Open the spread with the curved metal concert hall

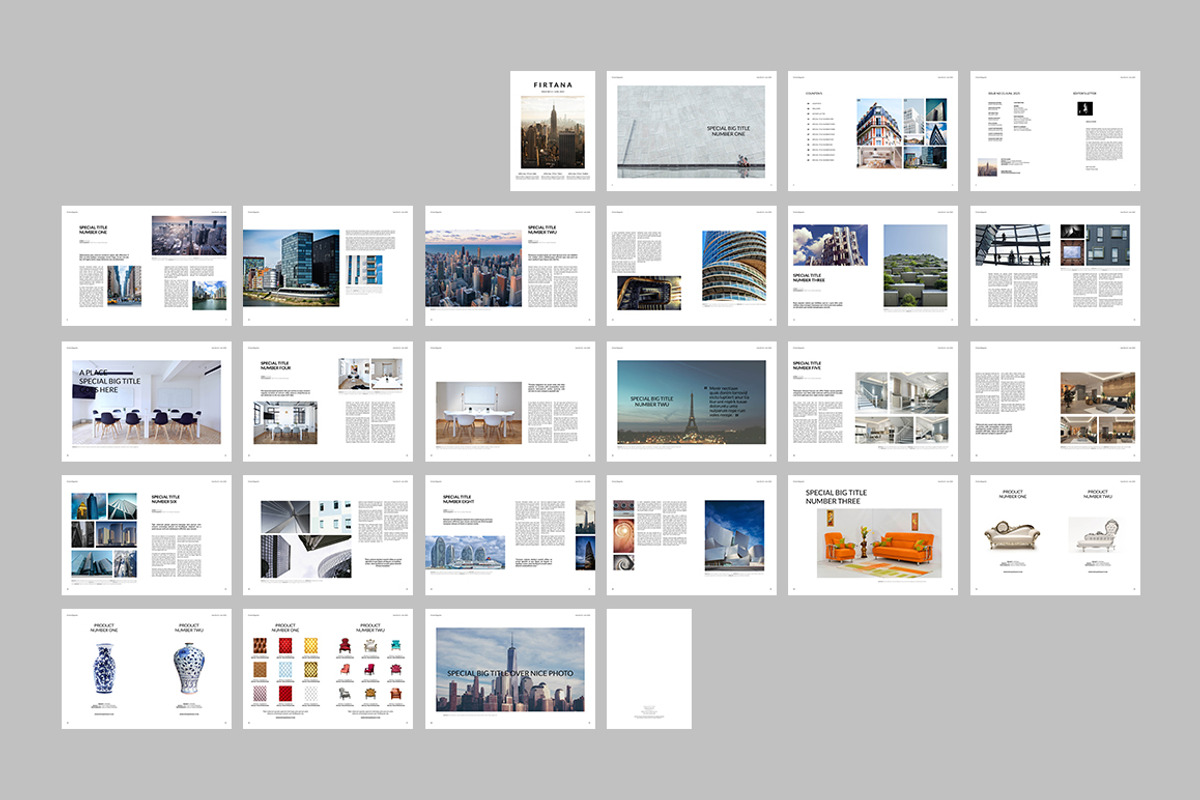click(691, 535)
